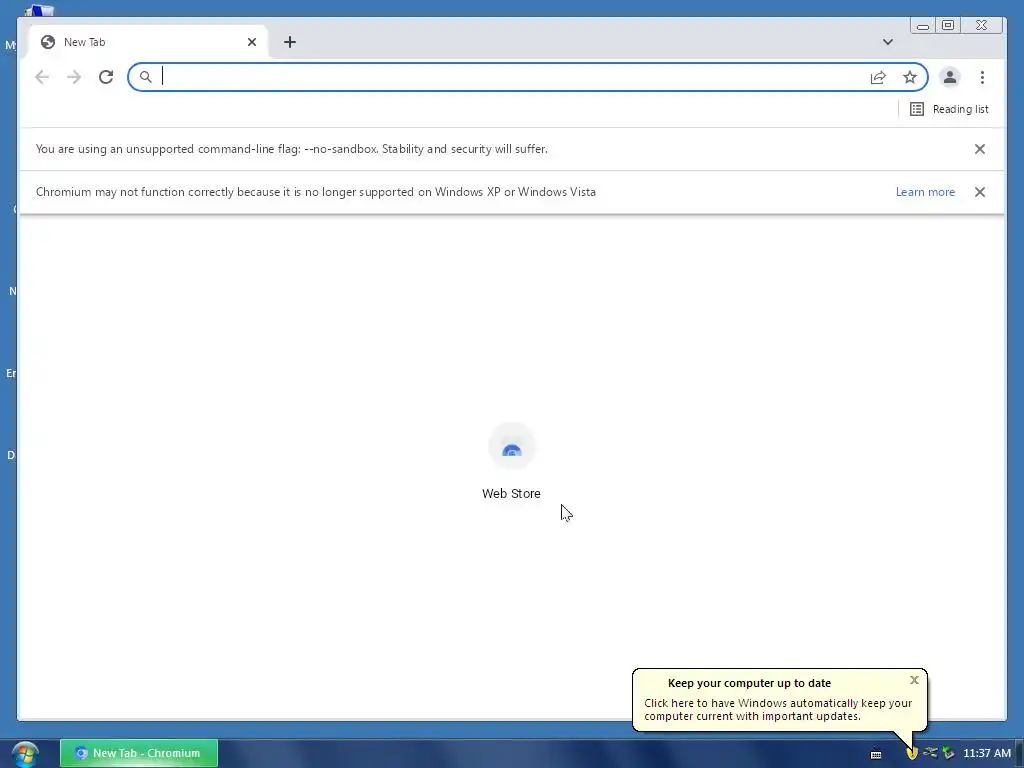This screenshot has width=1024, height=768.
Task: Dismiss the no-sandbox warning bar
Action: pyautogui.click(x=980, y=149)
